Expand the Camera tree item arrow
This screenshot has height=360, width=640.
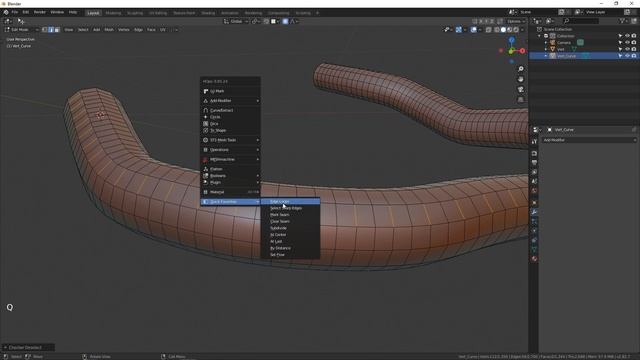(546, 42)
